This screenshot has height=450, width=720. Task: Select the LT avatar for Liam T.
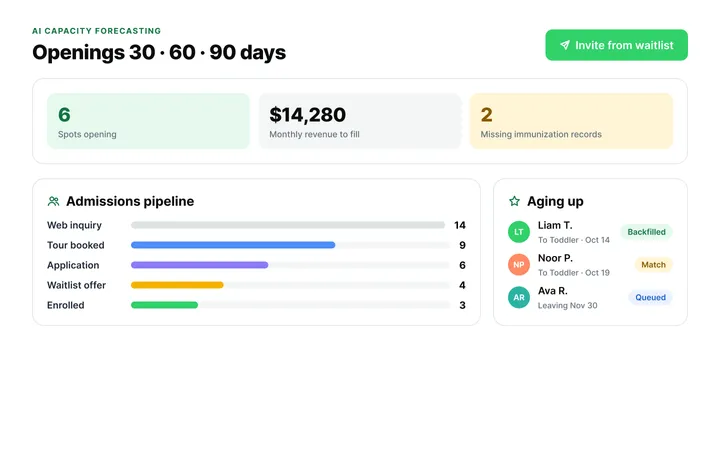tap(519, 232)
